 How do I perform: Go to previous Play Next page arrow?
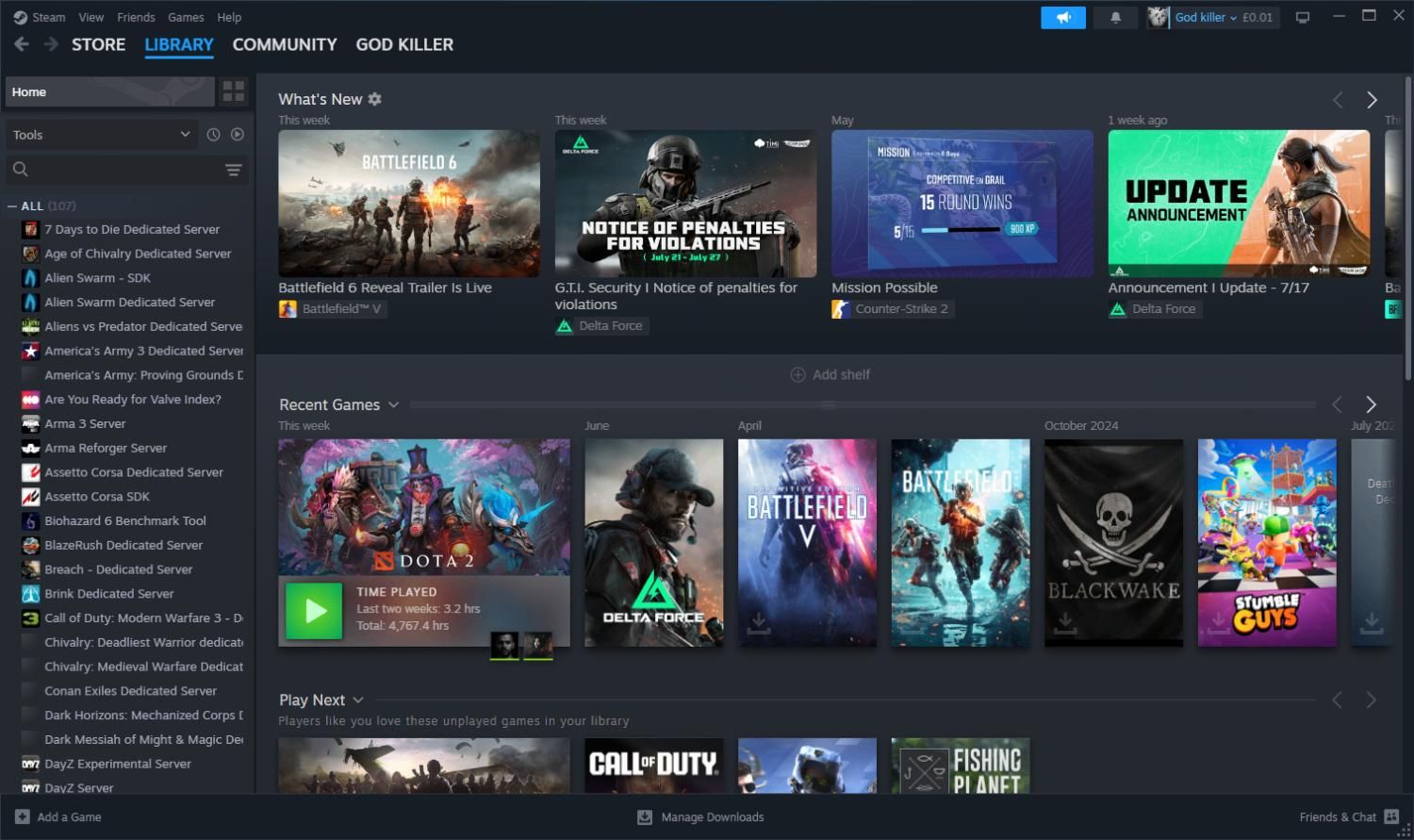(x=1338, y=700)
